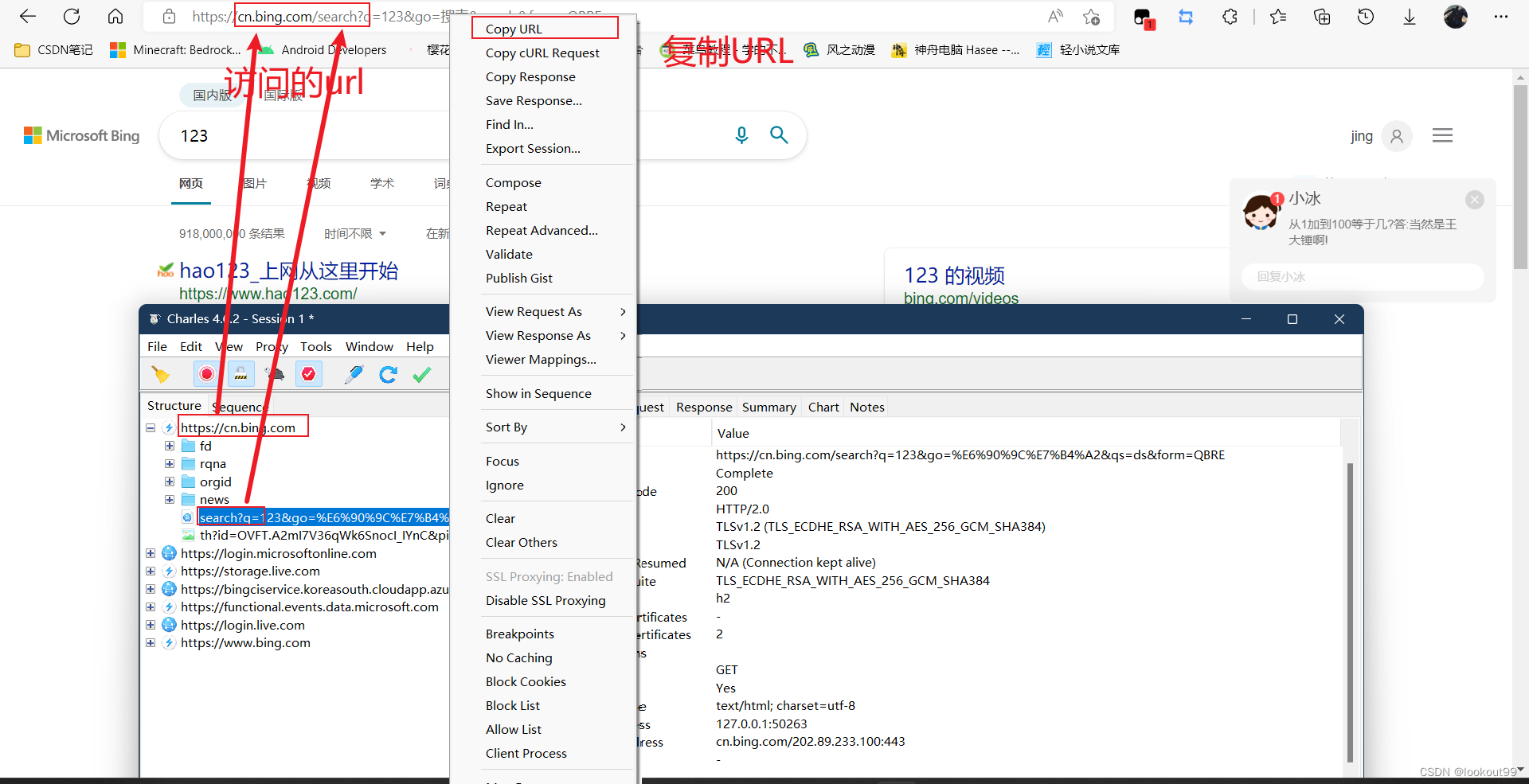Select the 学术 Bing search tab
This screenshot has height=784, width=1529.
coord(382,183)
